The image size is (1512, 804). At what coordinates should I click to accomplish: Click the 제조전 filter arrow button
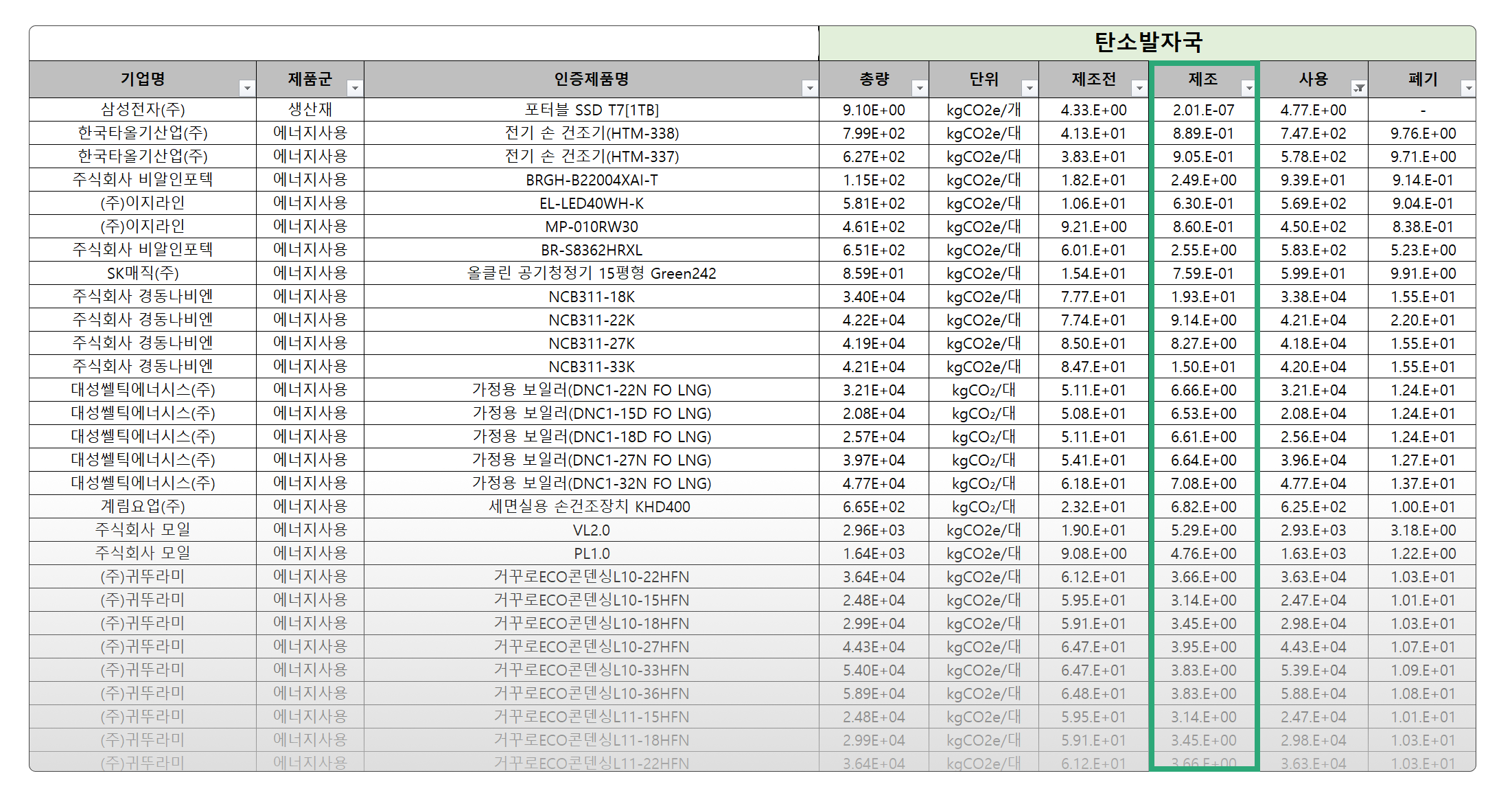(1139, 88)
